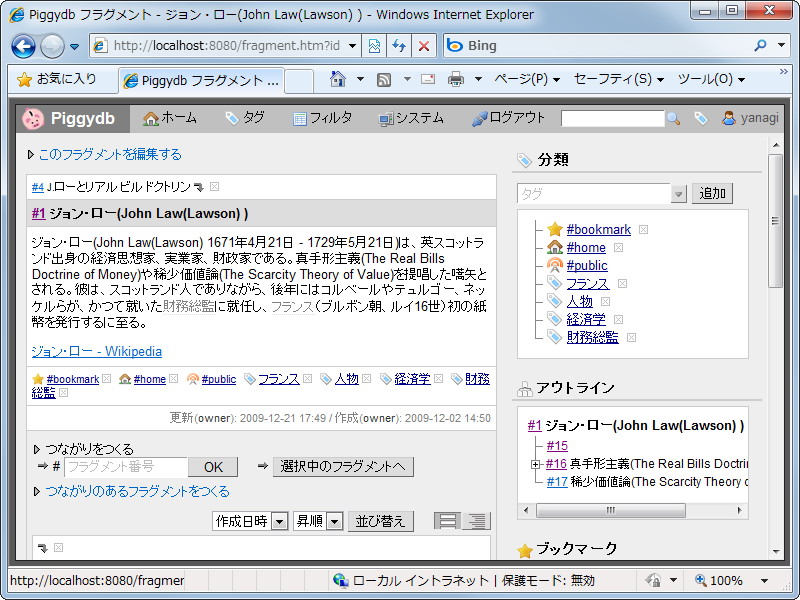
Task: Click 追加 button to add tag
Action: click(712, 193)
